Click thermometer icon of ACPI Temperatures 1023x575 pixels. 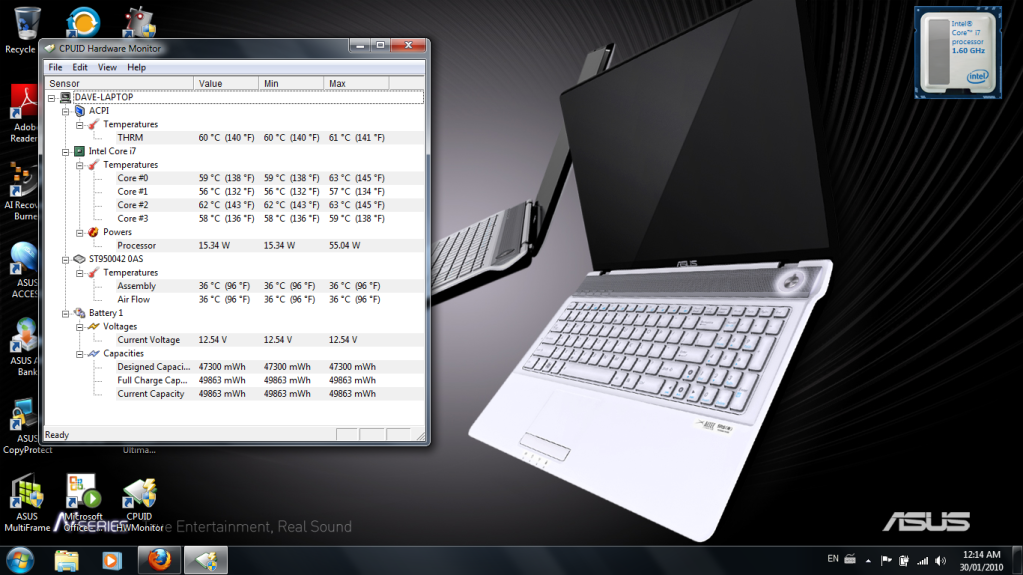click(x=94, y=124)
